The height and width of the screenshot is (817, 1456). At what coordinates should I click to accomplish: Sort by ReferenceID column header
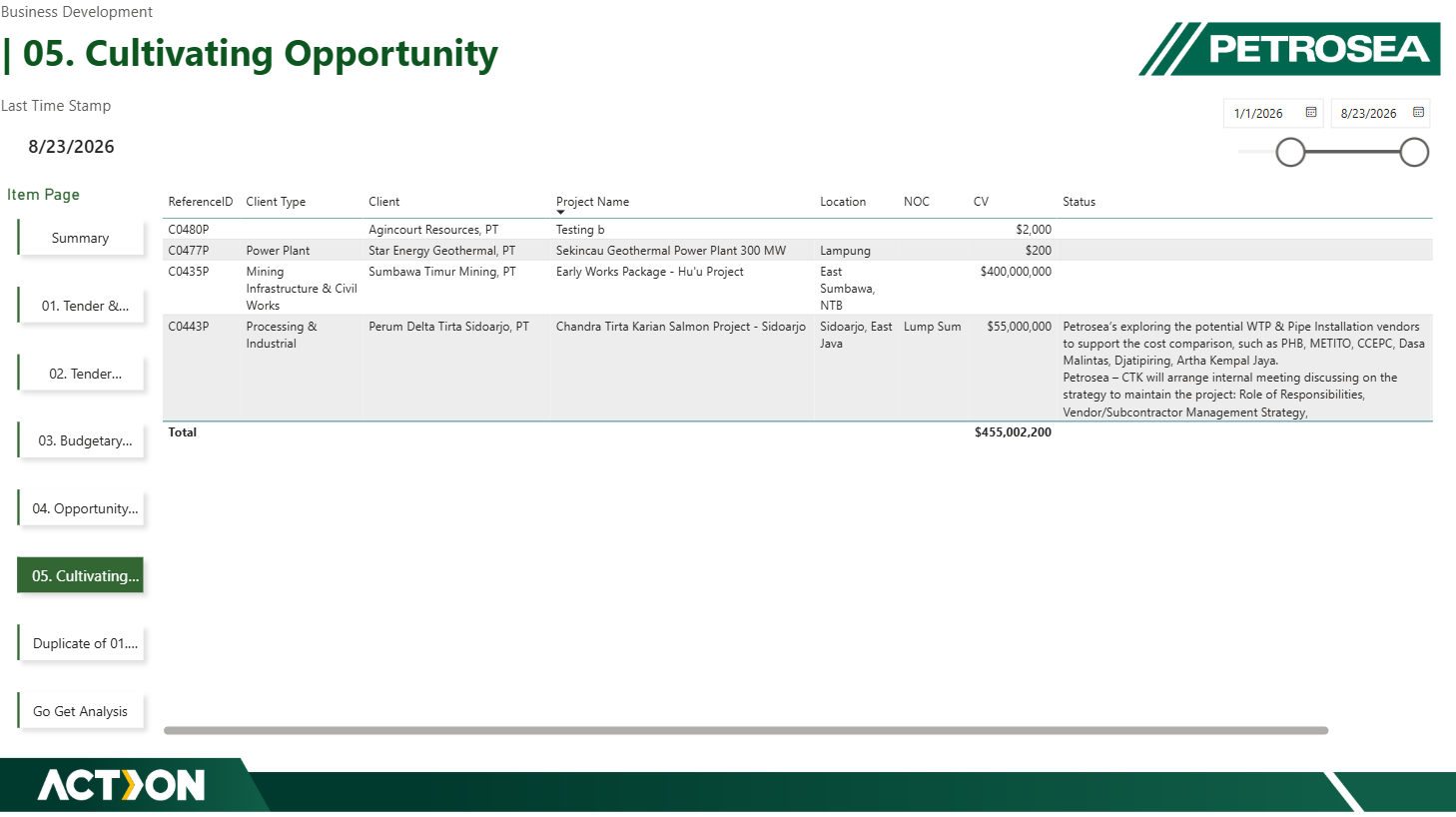[200, 202]
